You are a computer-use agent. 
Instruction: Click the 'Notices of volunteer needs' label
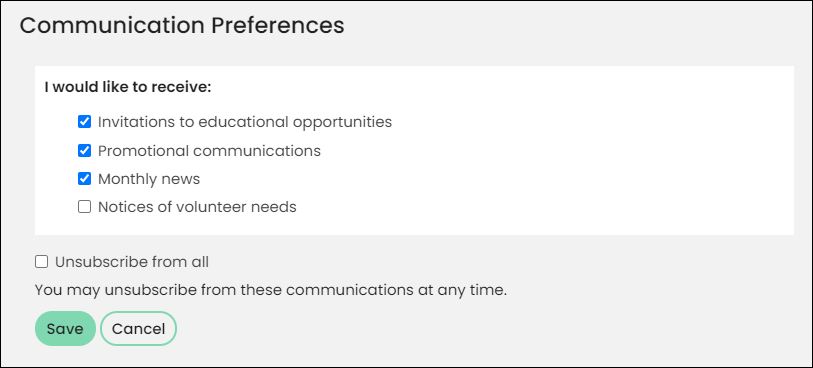(x=197, y=207)
